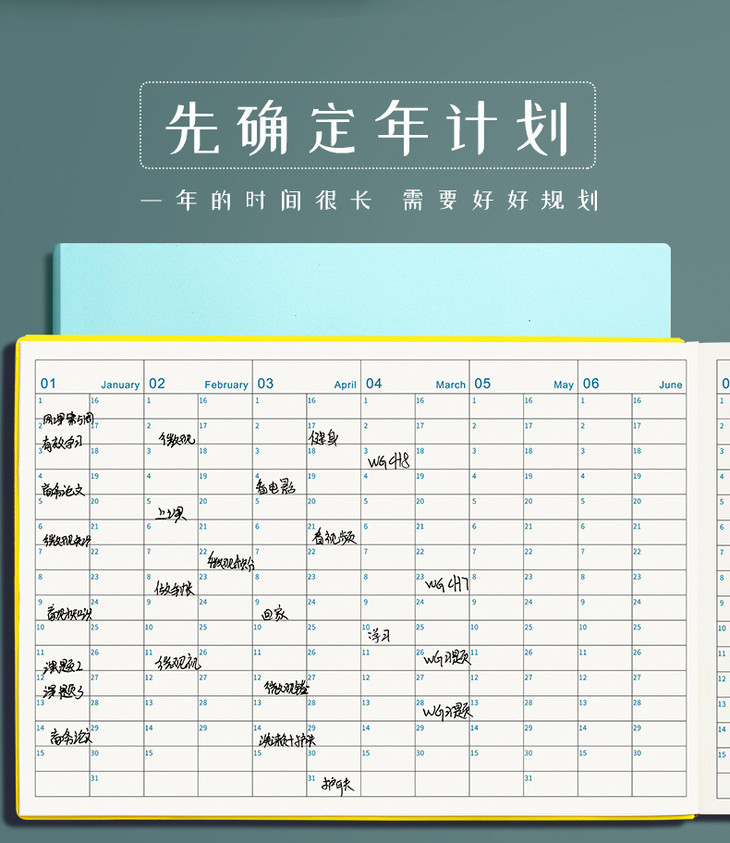This screenshot has width=730, height=843.
Task: Click day 20 in the May column
Action: coord(528,501)
